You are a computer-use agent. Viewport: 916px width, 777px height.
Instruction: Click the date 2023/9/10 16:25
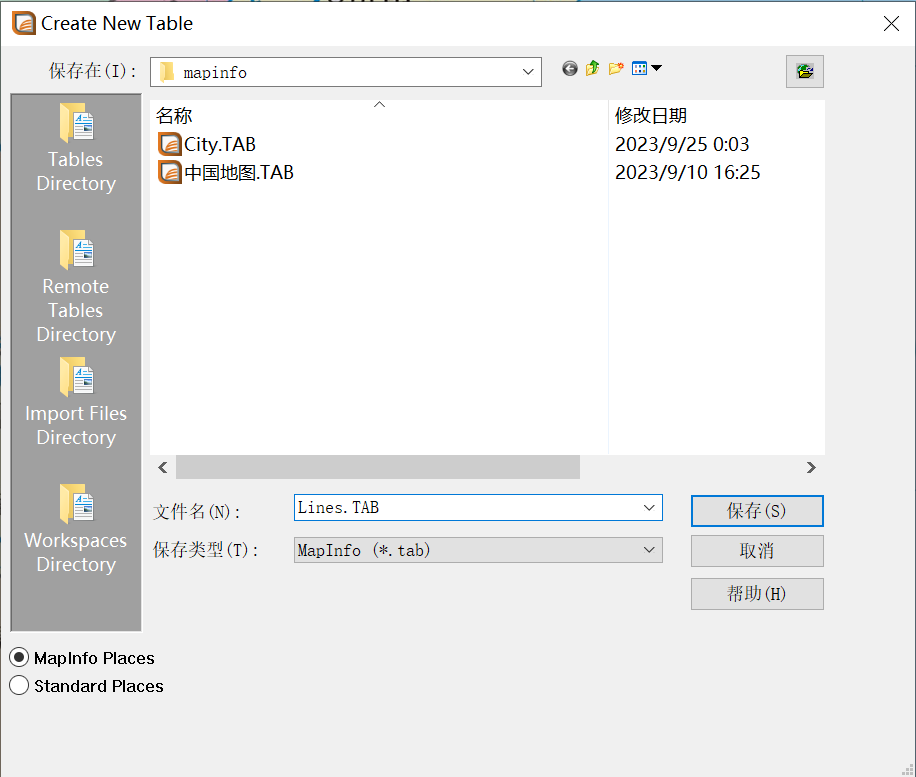(687, 172)
